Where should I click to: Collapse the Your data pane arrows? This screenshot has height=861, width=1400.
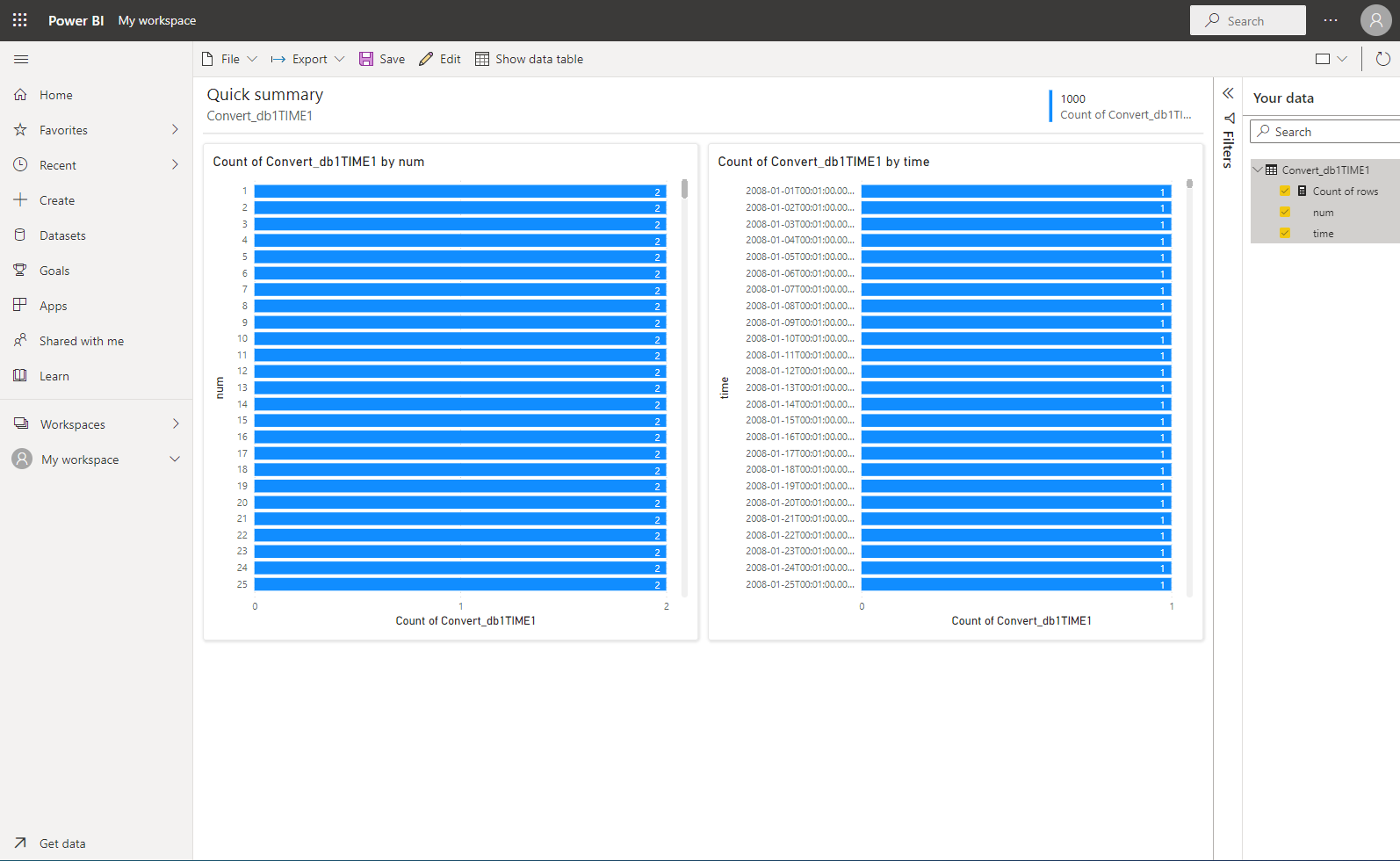(x=1228, y=93)
